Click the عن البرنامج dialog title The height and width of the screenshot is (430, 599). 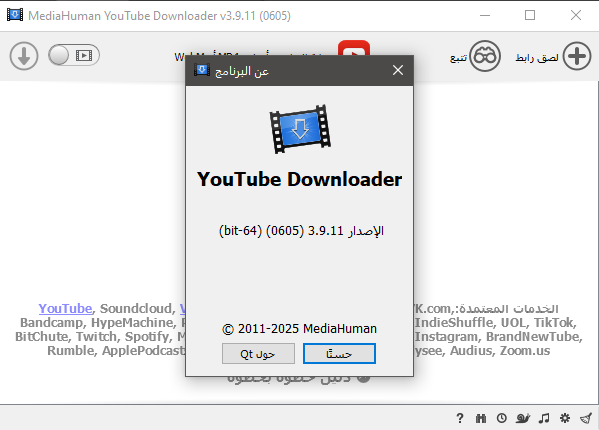coord(242,71)
